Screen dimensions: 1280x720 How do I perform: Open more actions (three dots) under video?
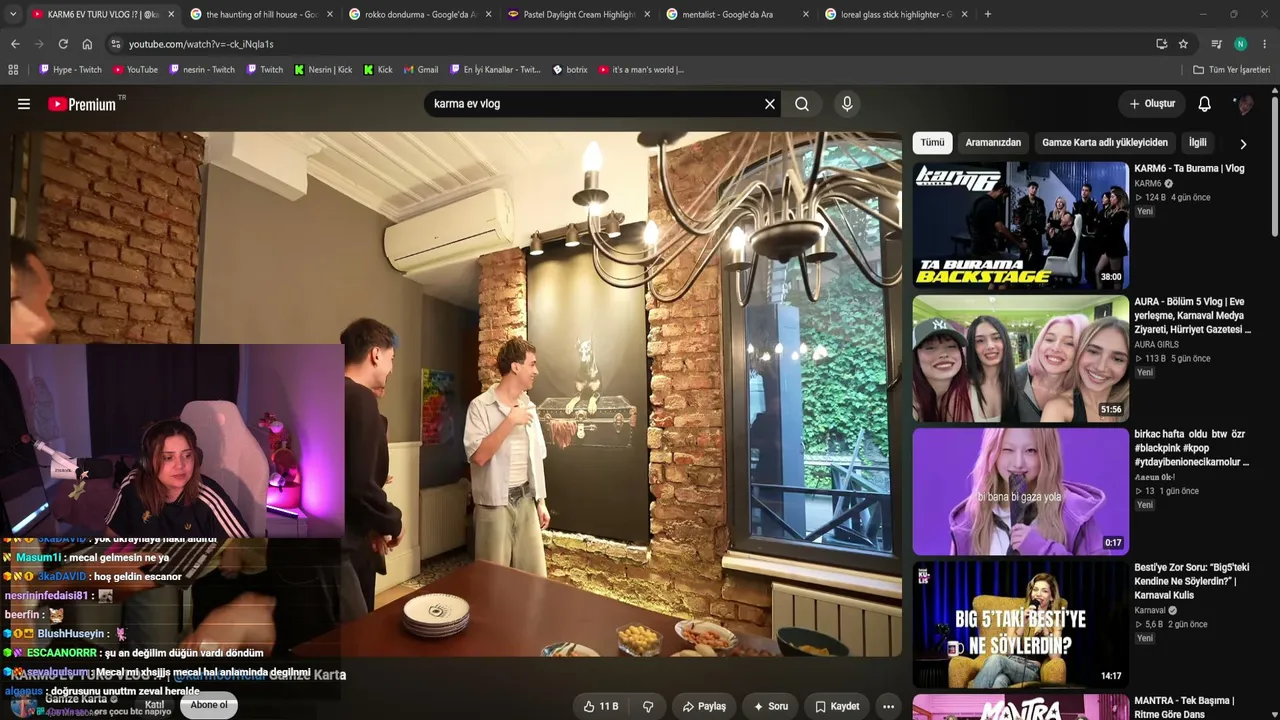(x=888, y=706)
